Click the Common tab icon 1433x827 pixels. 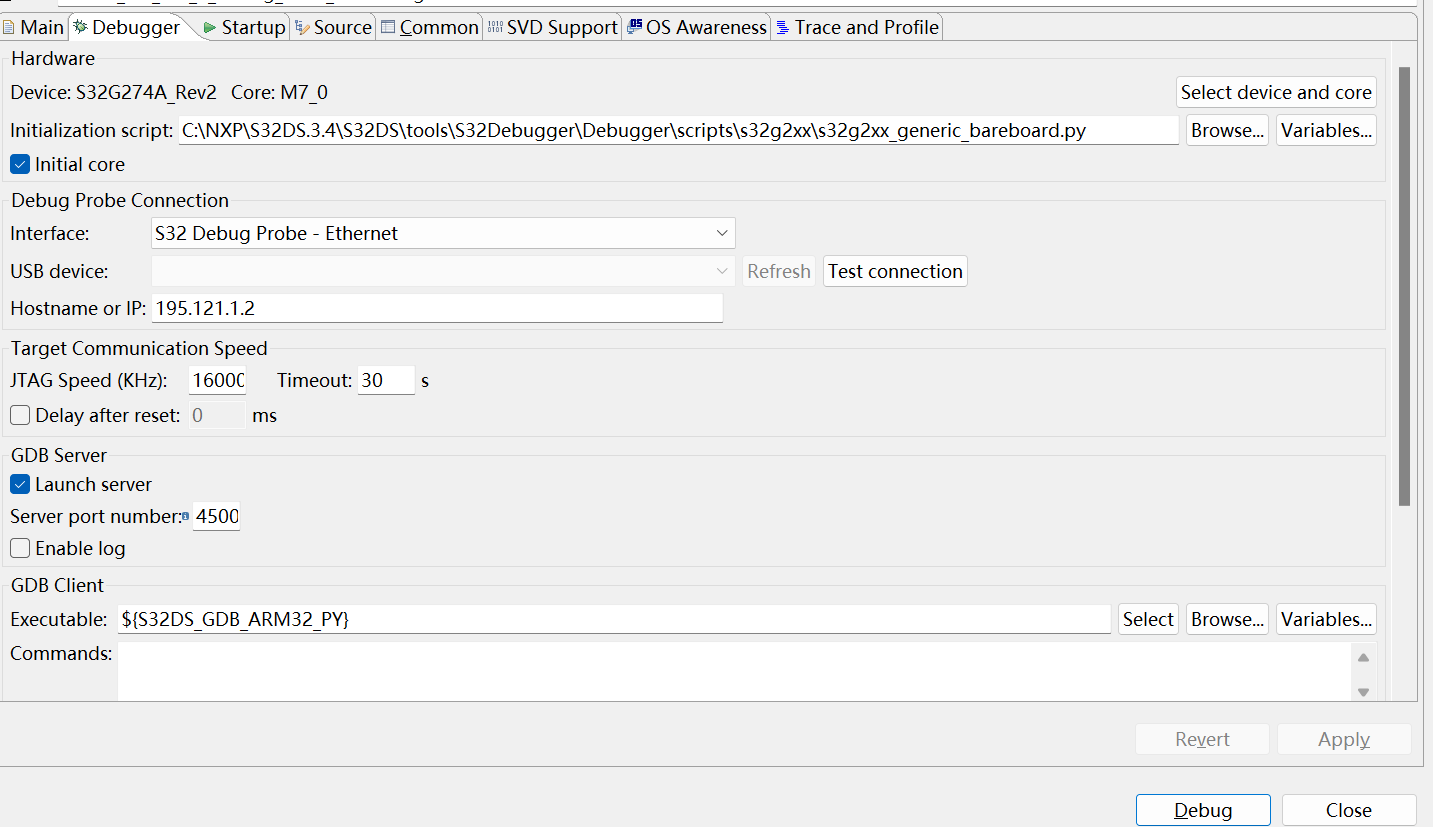[x=388, y=28]
